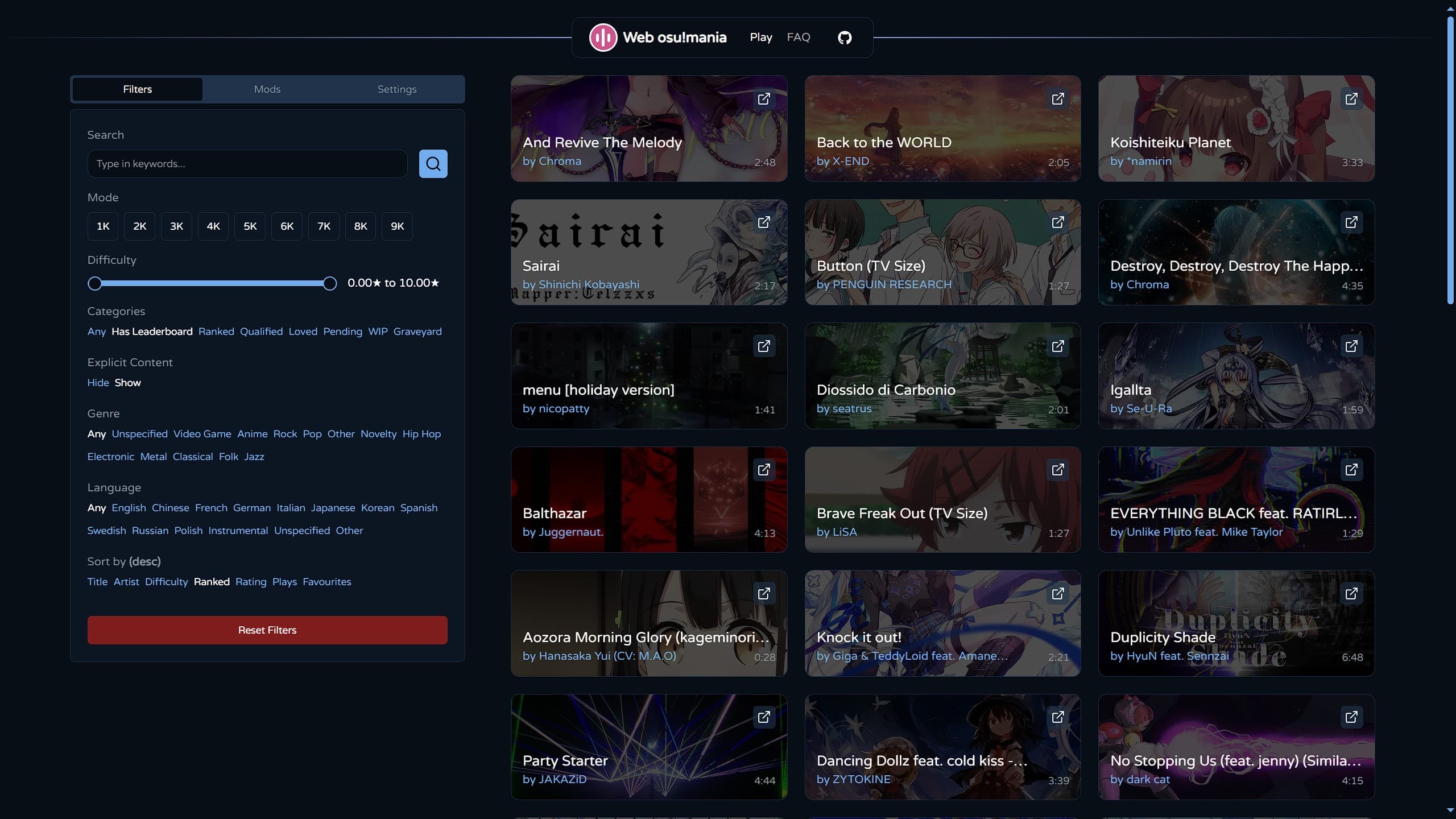Viewport: 1456px width, 819px height.
Task: Open the Play page in header
Action: (761, 38)
